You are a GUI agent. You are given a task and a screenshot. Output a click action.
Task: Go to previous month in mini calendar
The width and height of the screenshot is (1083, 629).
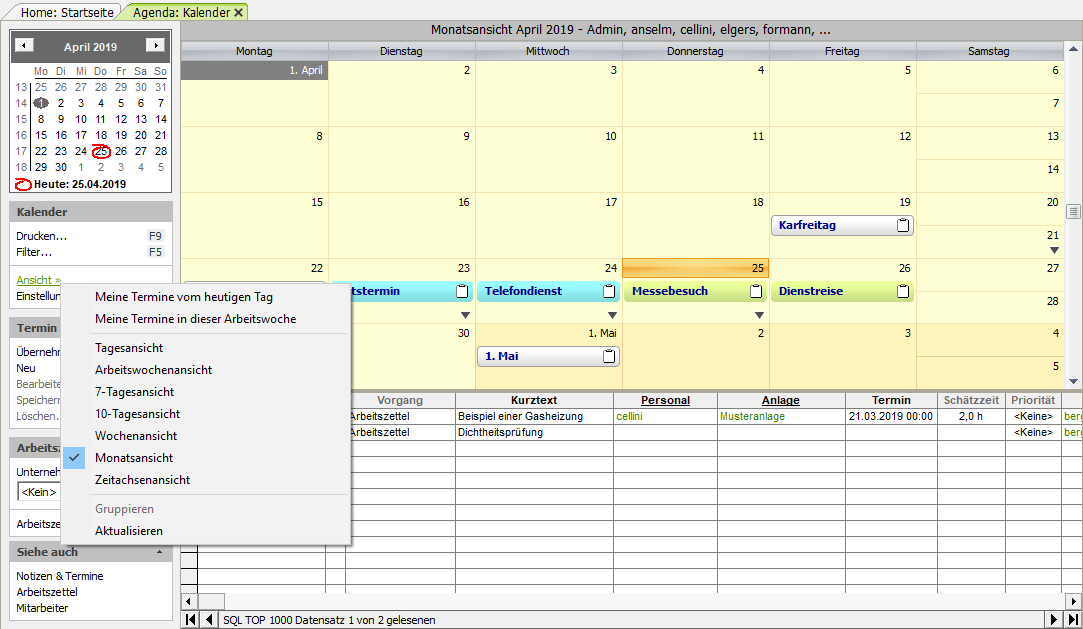tap(25, 46)
